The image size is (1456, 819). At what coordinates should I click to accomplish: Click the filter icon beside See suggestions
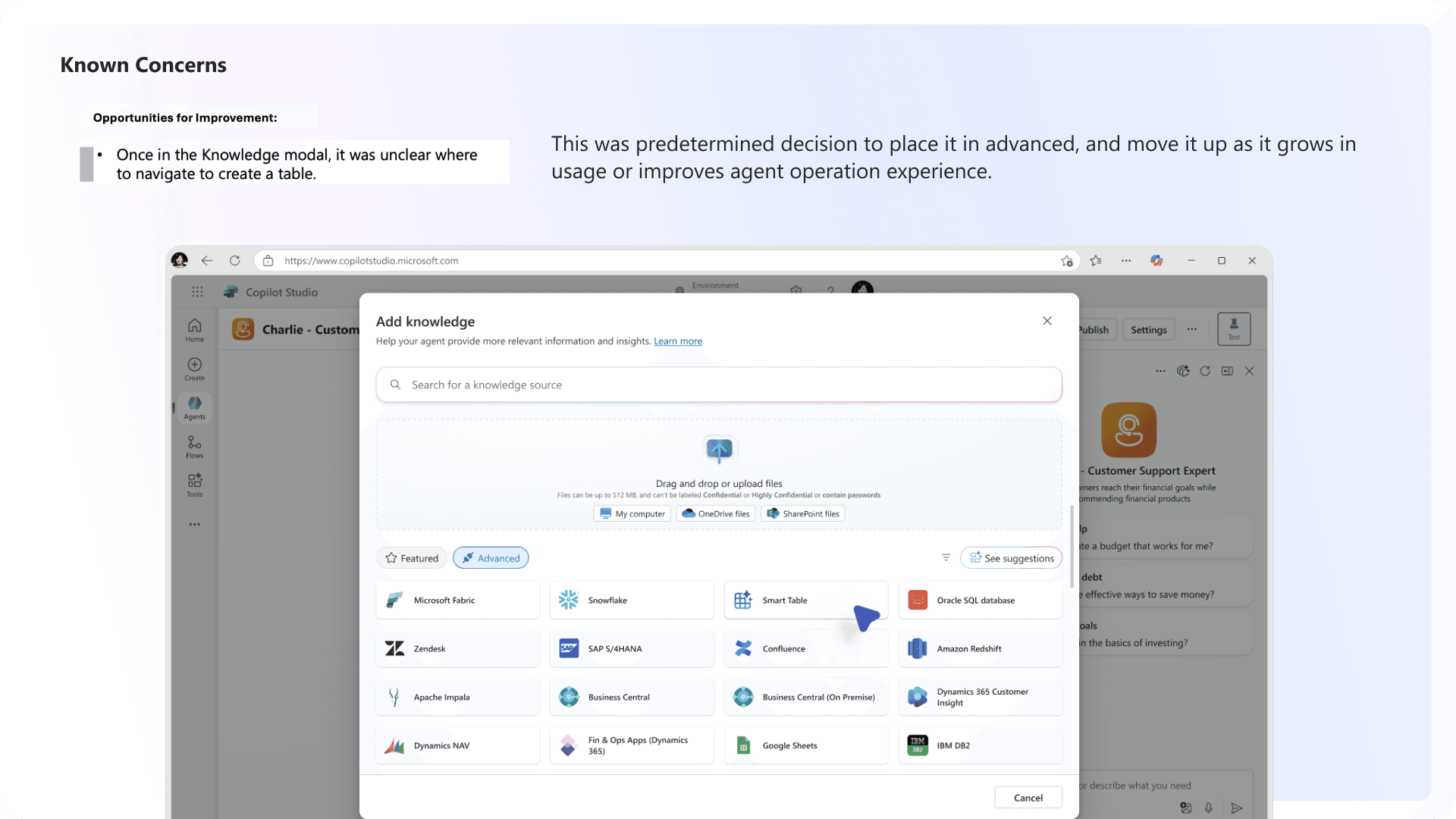(946, 557)
